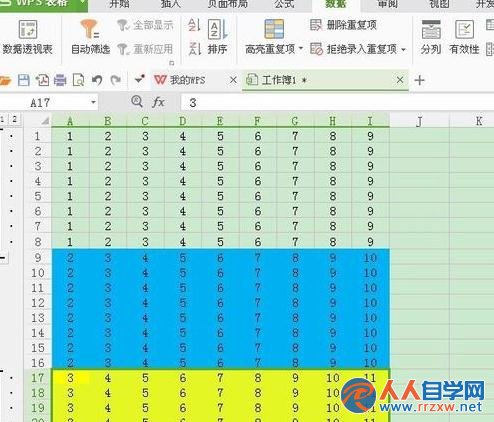Expand the 高亮重复项 dropdown

[x=301, y=49]
